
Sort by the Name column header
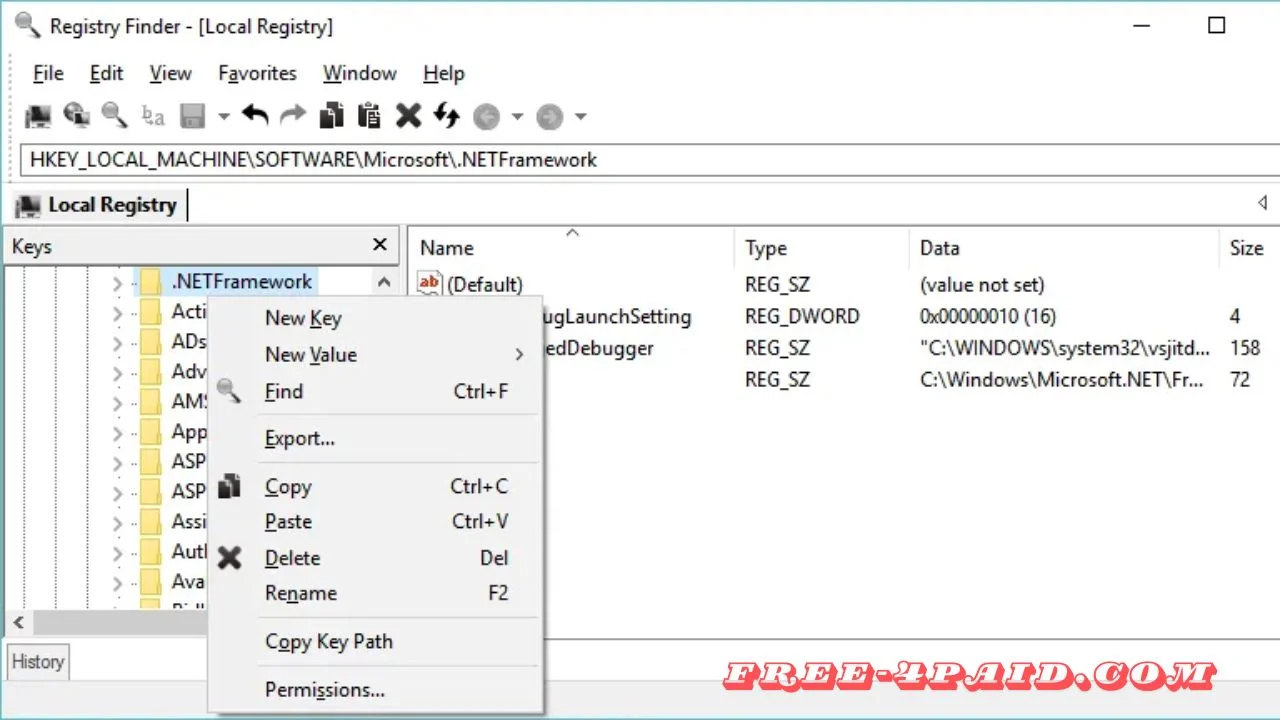[571, 248]
